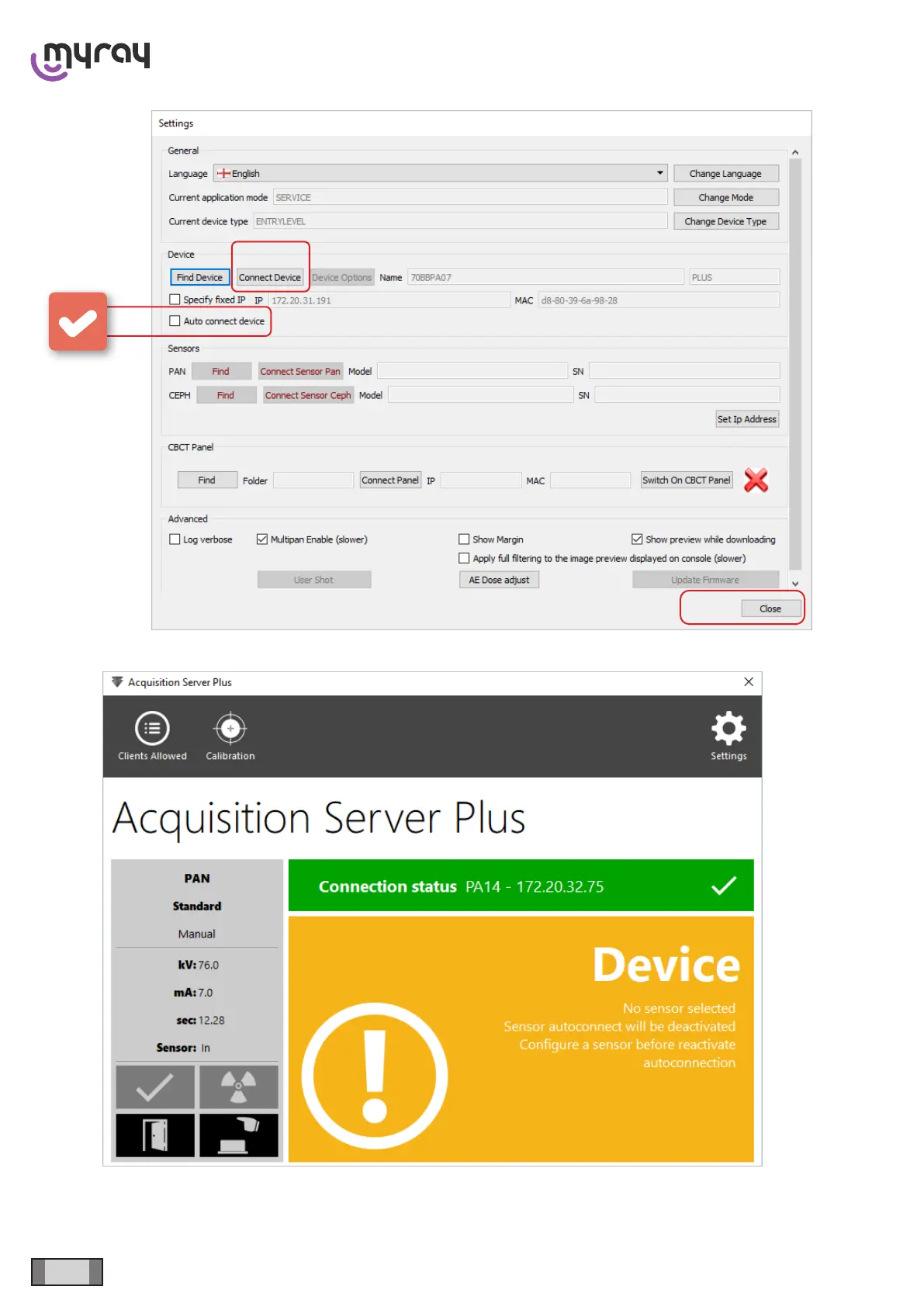
Task: Click the AE Dose adjust button
Action: (x=499, y=580)
